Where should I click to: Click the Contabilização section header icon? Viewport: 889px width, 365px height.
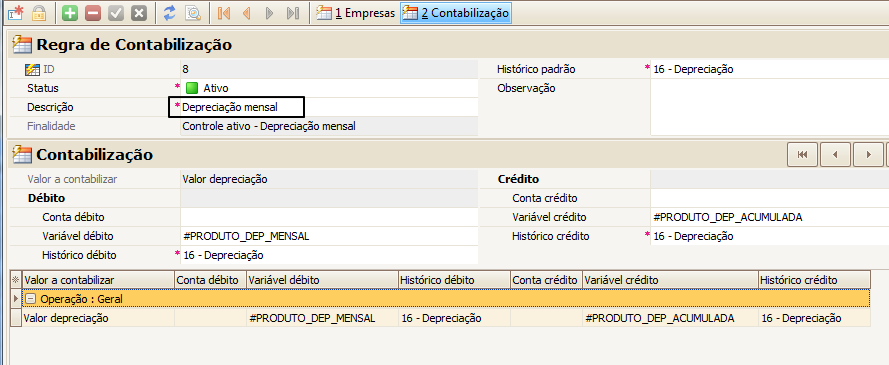pos(23,154)
